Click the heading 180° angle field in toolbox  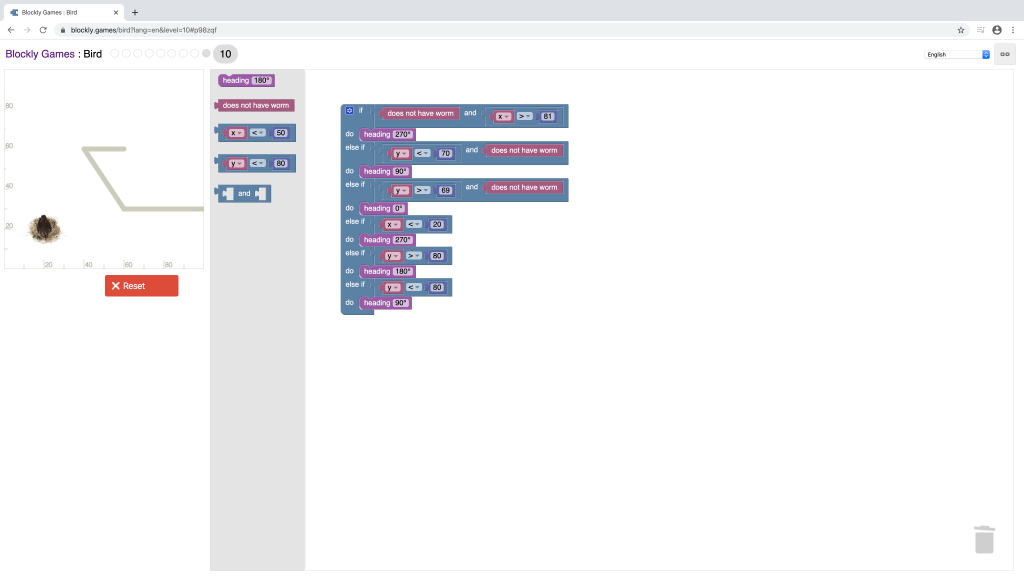coord(261,80)
